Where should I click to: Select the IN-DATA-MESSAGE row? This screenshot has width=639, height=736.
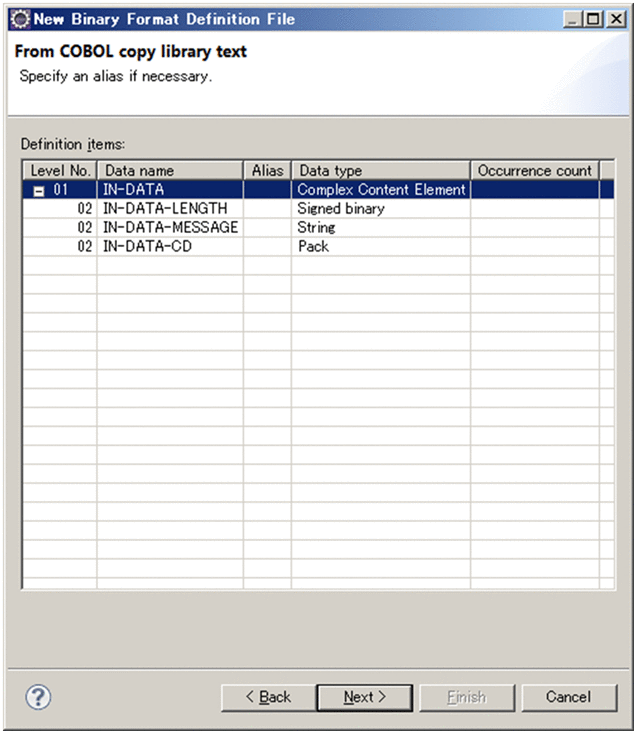[318, 228]
